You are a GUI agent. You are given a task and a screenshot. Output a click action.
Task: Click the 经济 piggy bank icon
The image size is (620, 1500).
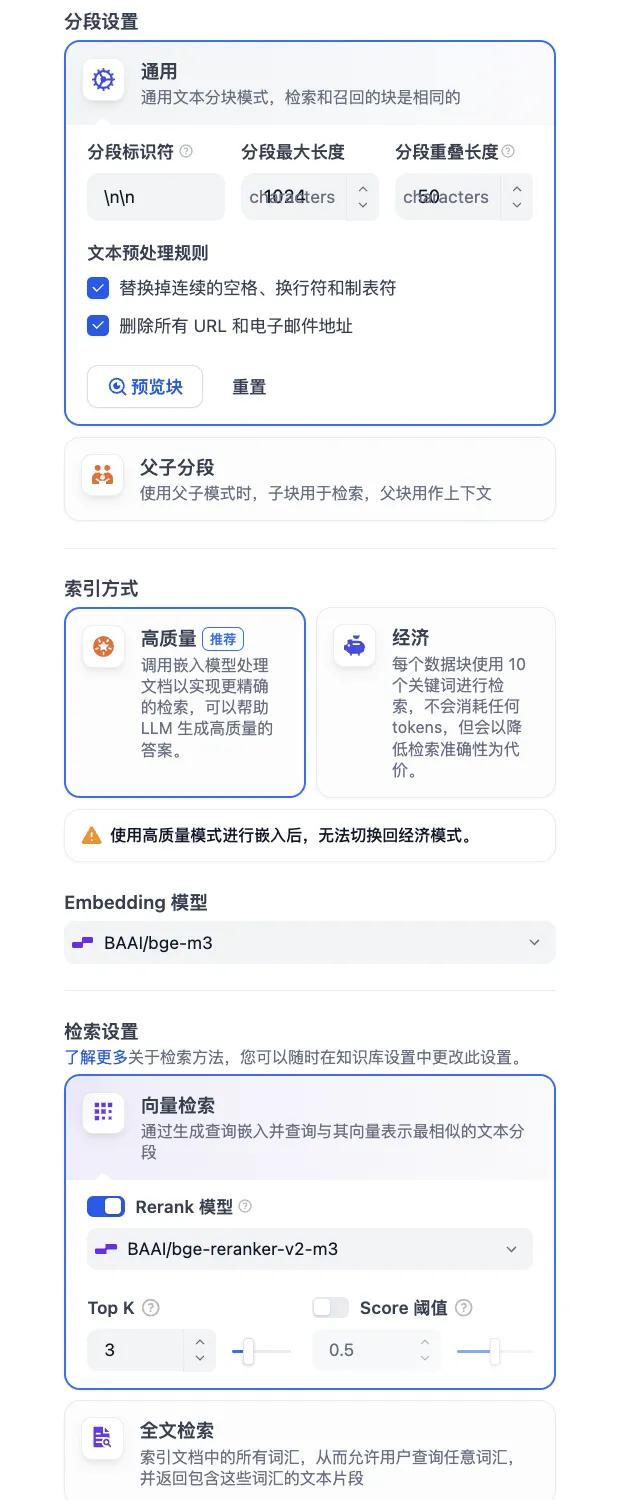point(352,646)
